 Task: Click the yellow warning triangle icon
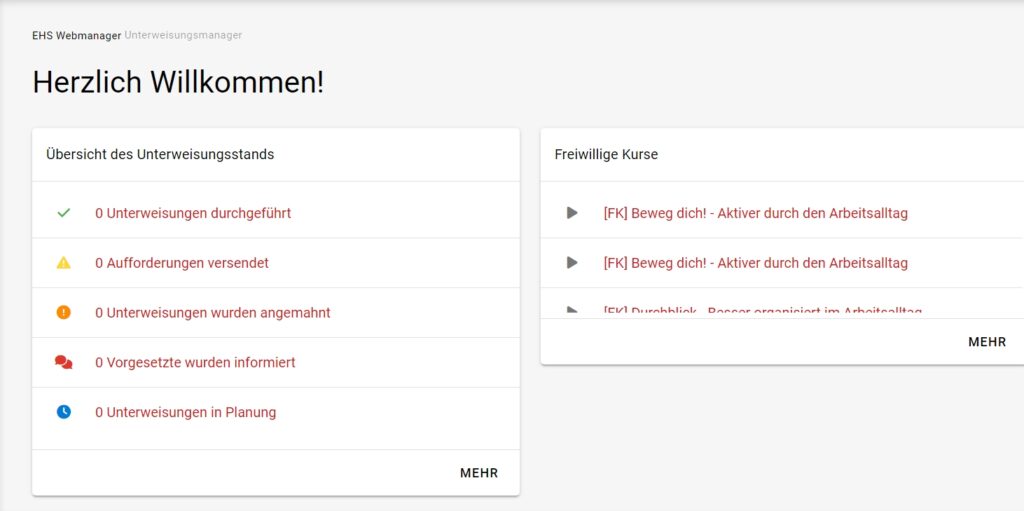tap(64, 263)
